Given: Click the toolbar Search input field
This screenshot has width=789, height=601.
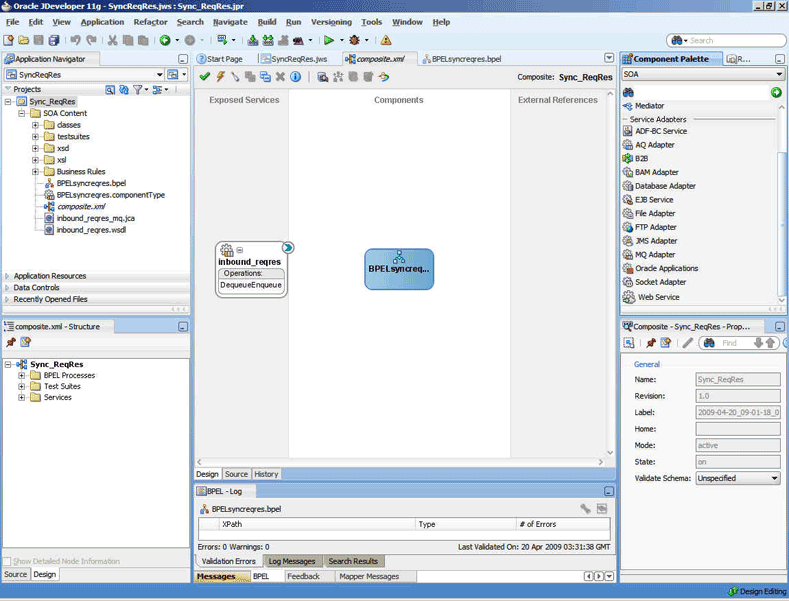Looking at the screenshot, I should coord(730,40).
